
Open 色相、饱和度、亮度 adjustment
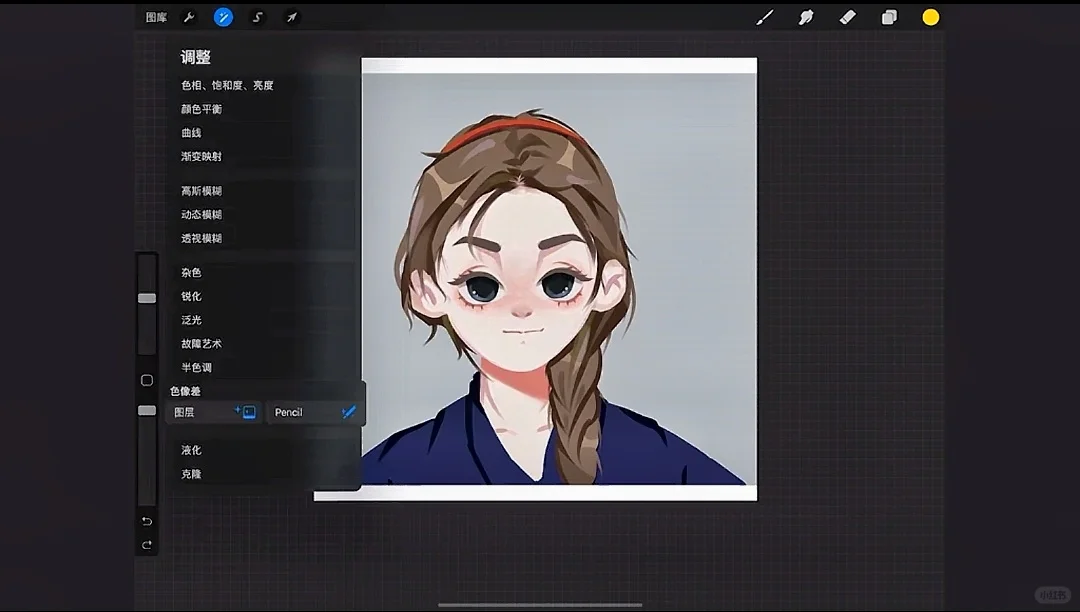pos(227,85)
